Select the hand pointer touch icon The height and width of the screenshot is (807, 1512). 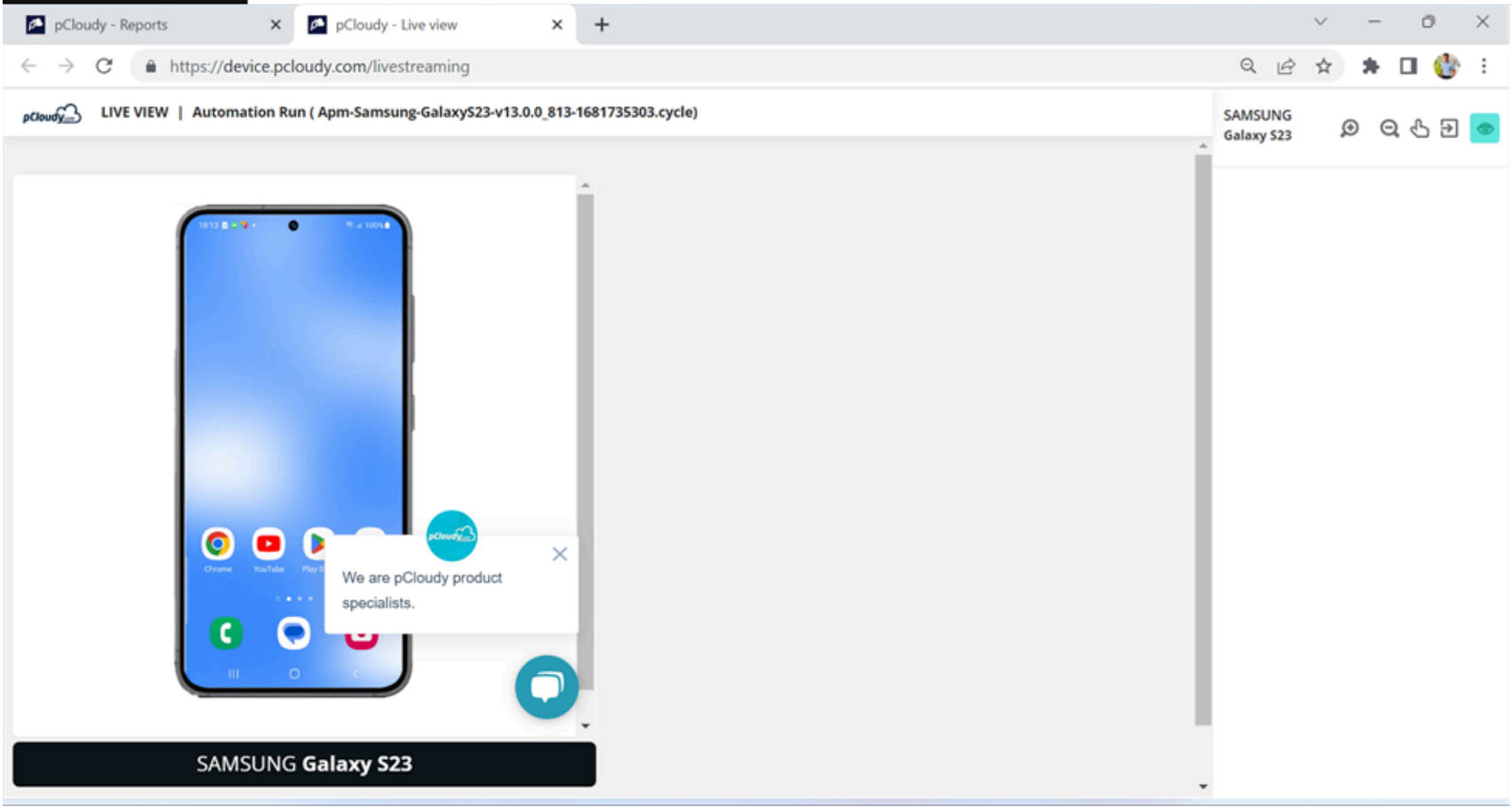click(1420, 129)
